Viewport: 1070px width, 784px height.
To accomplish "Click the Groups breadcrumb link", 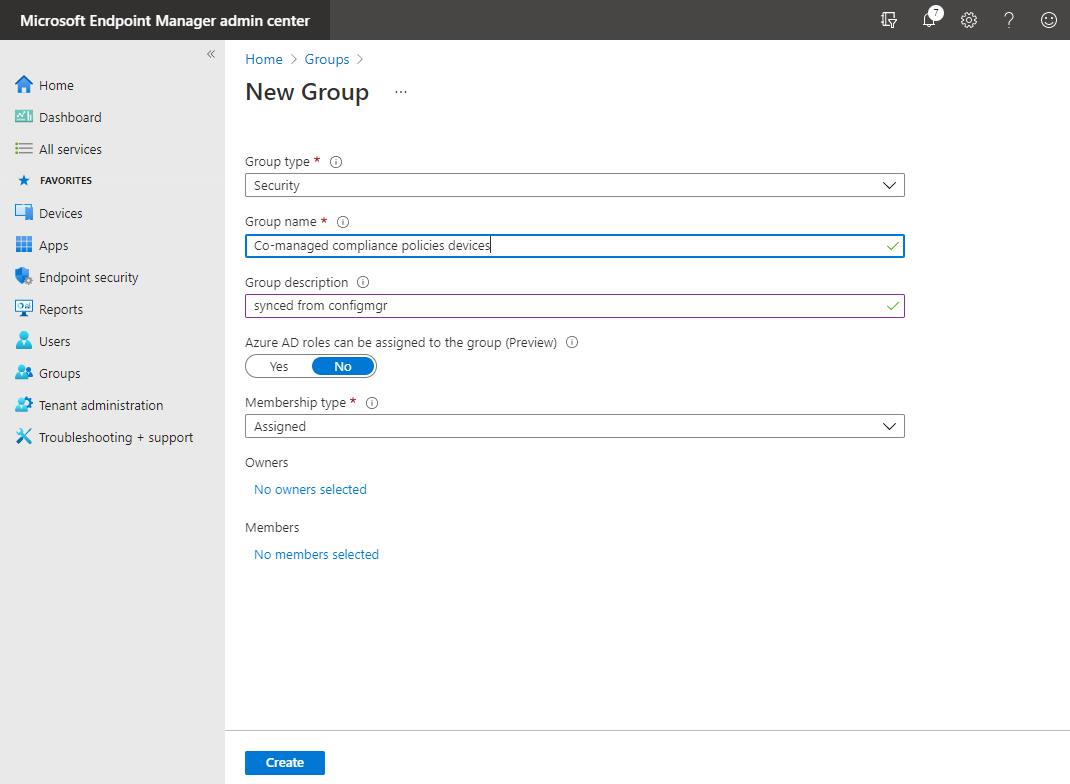I will [326, 59].
